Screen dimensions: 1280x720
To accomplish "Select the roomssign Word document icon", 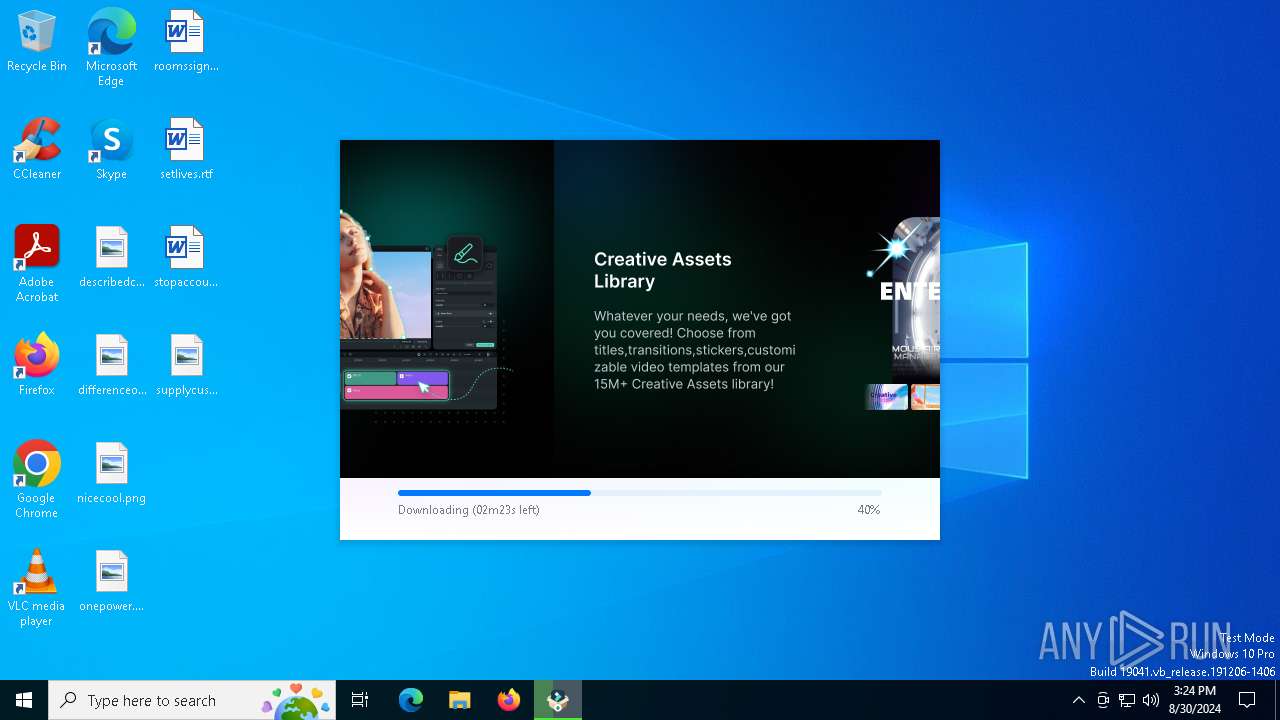I will click(186, 42).
